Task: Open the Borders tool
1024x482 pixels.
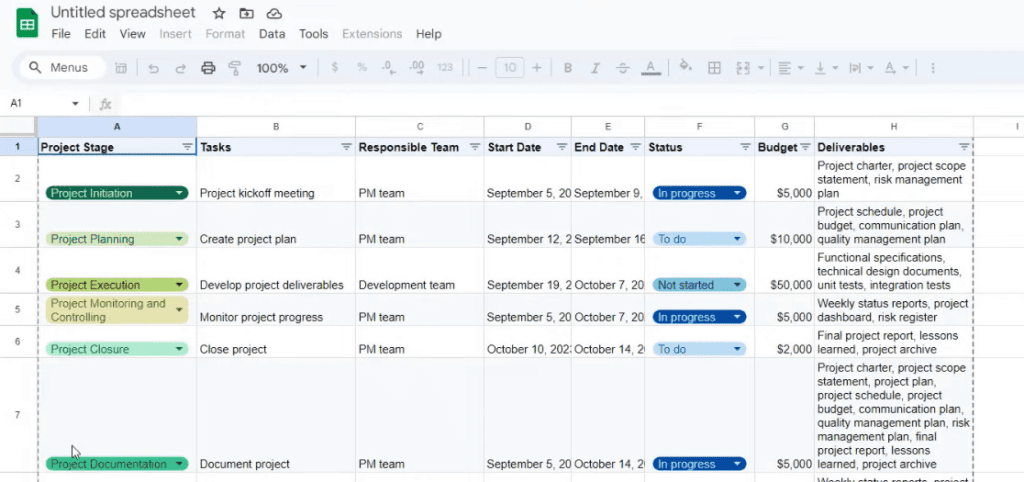Action: coord(714,67)
